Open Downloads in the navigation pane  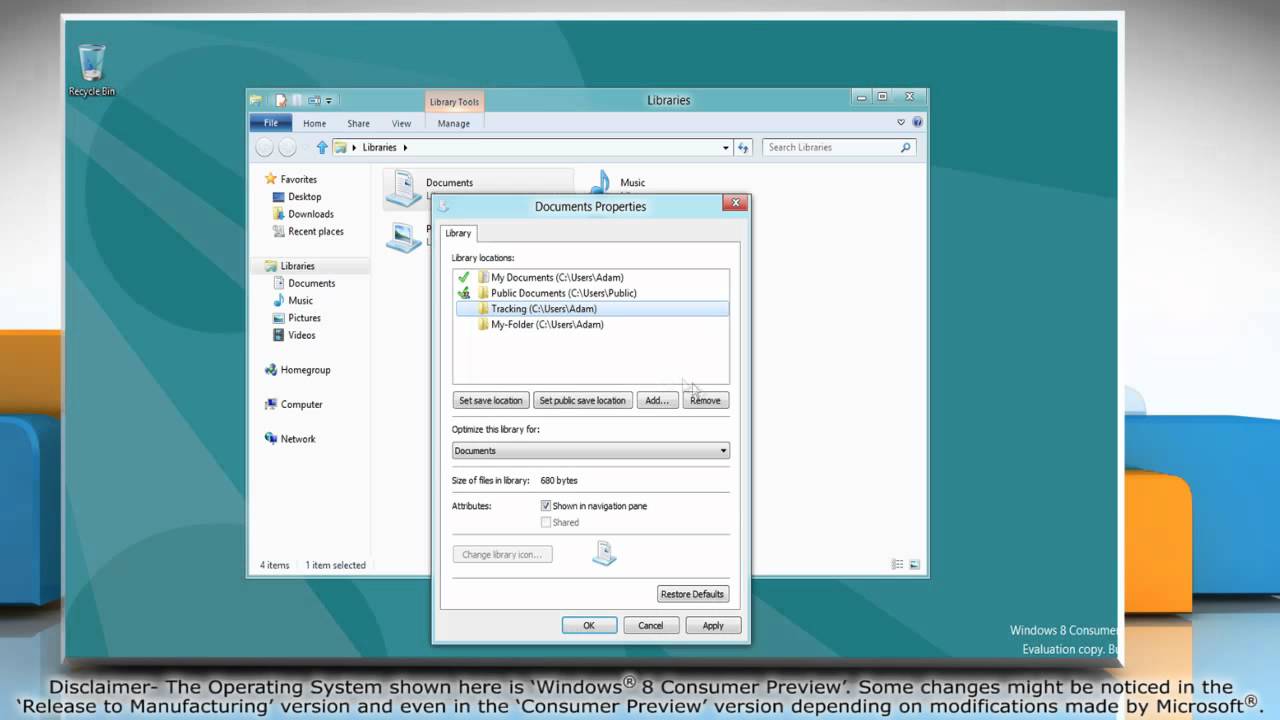310,214
